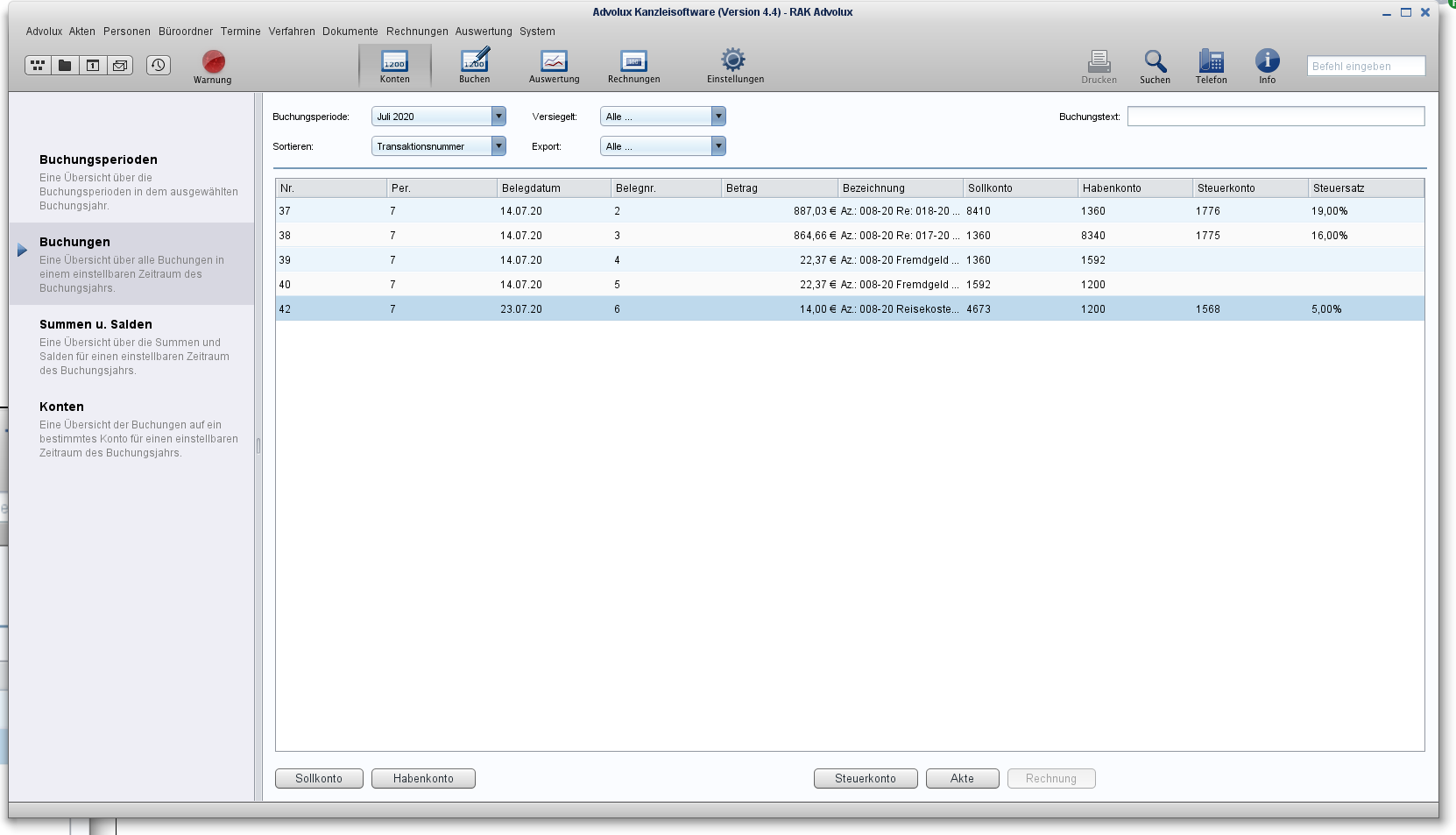Open the Telefon icon

coord(1212,67)
